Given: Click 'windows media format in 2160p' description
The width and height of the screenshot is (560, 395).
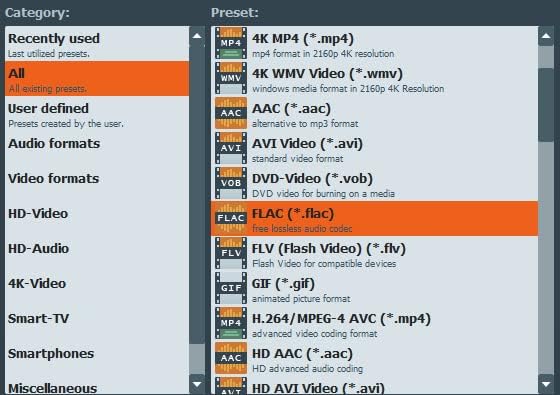Looking at the screenshot, I should coord(348,89).
